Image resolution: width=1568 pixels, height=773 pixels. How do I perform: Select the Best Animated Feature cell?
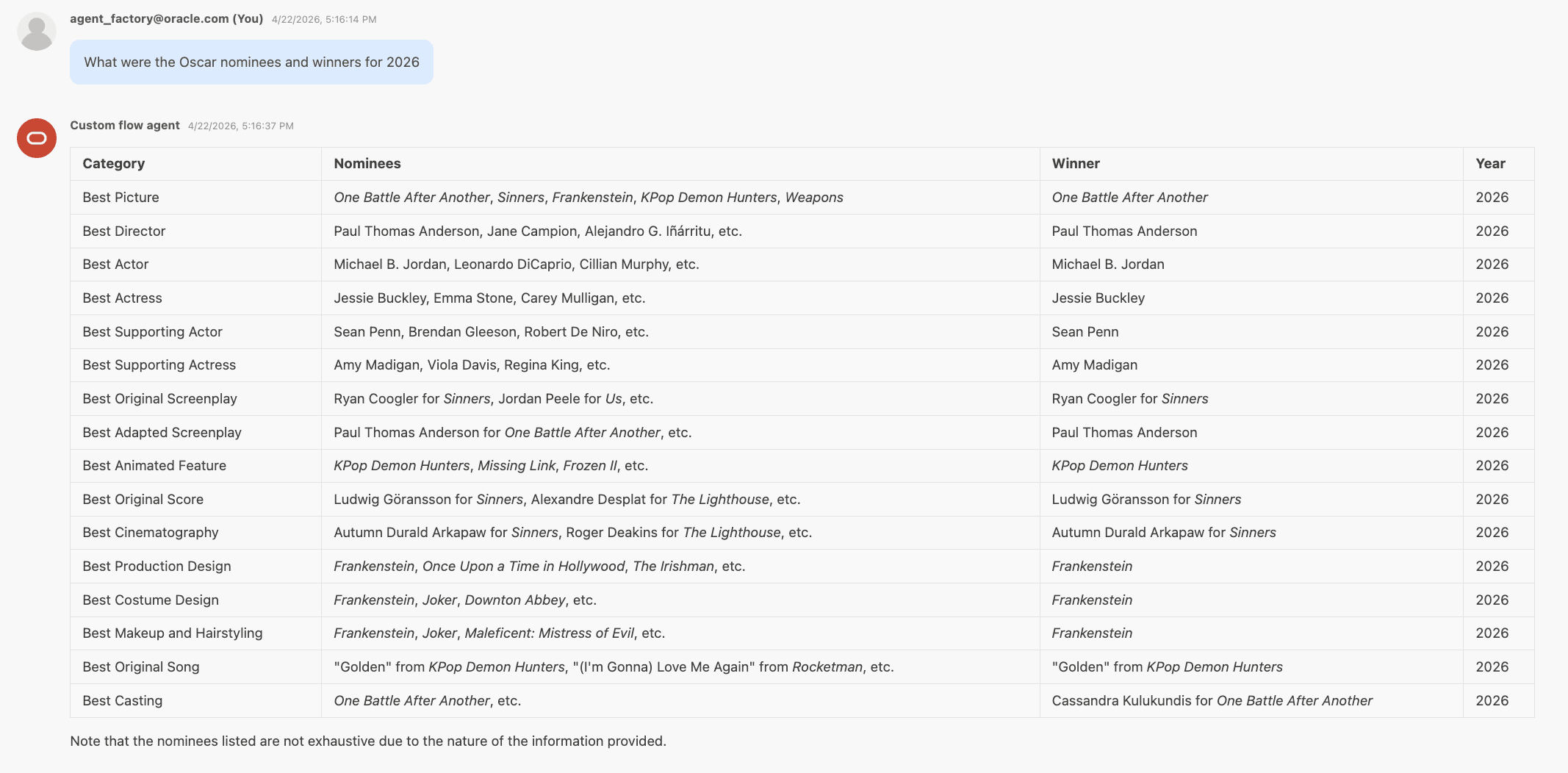tap(195, 466)
